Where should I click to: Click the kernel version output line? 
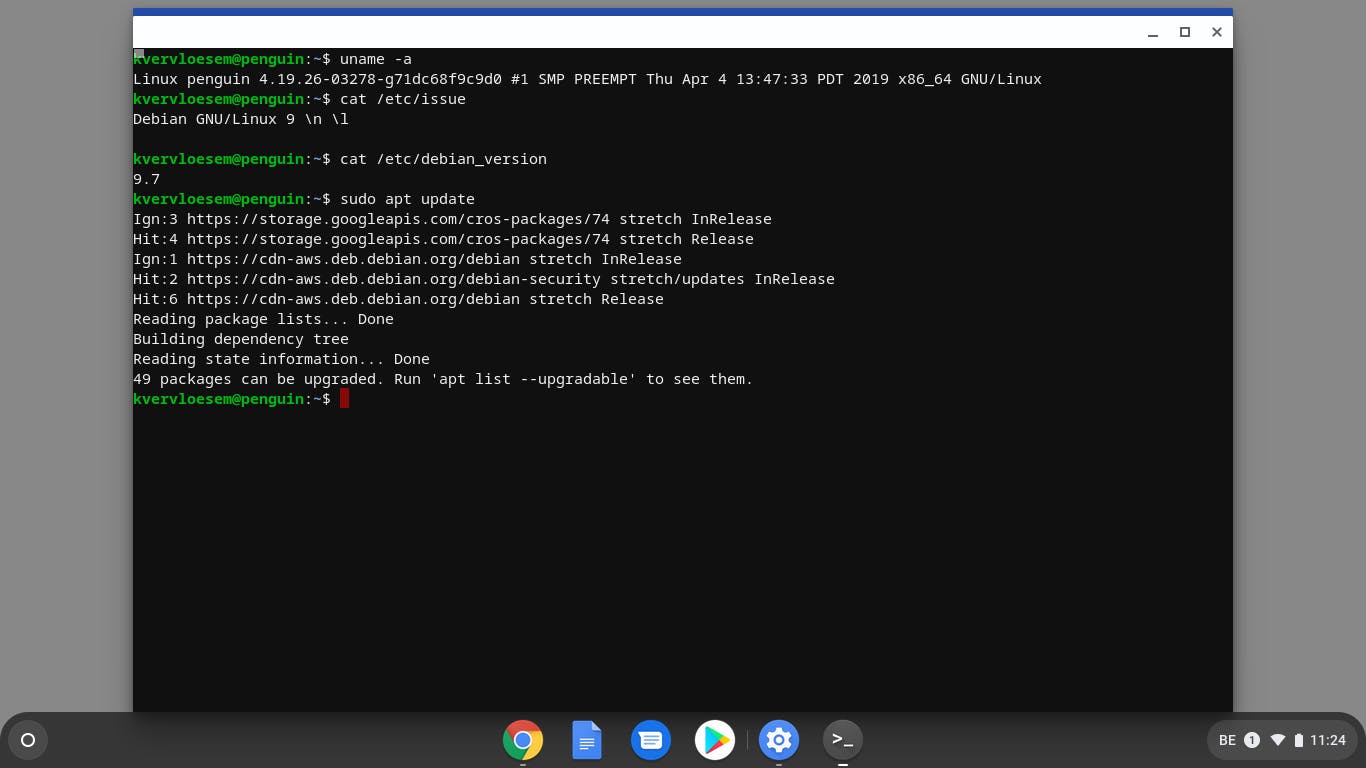587,79
